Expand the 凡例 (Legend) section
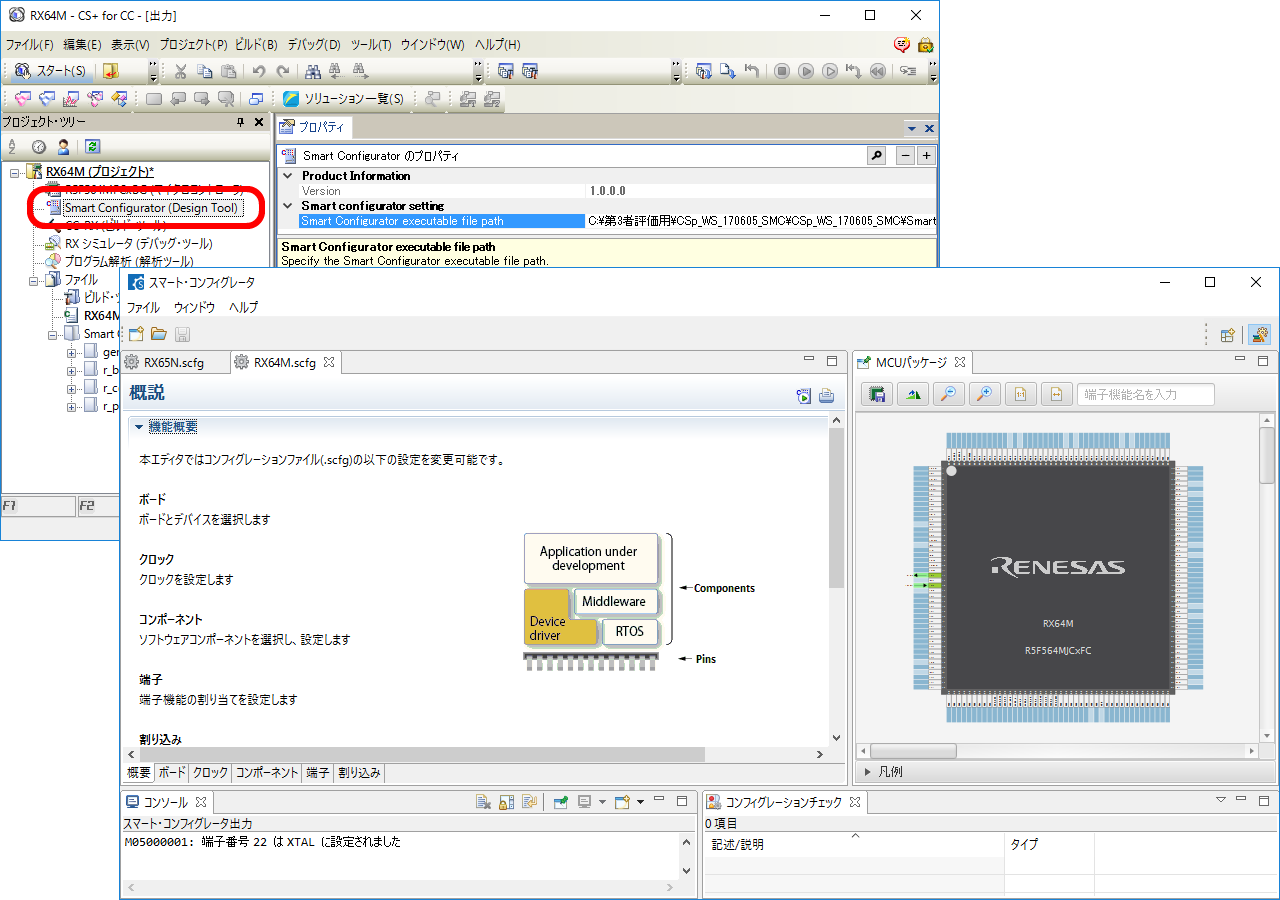1280x900 pixels. click(x=866, y=772)
